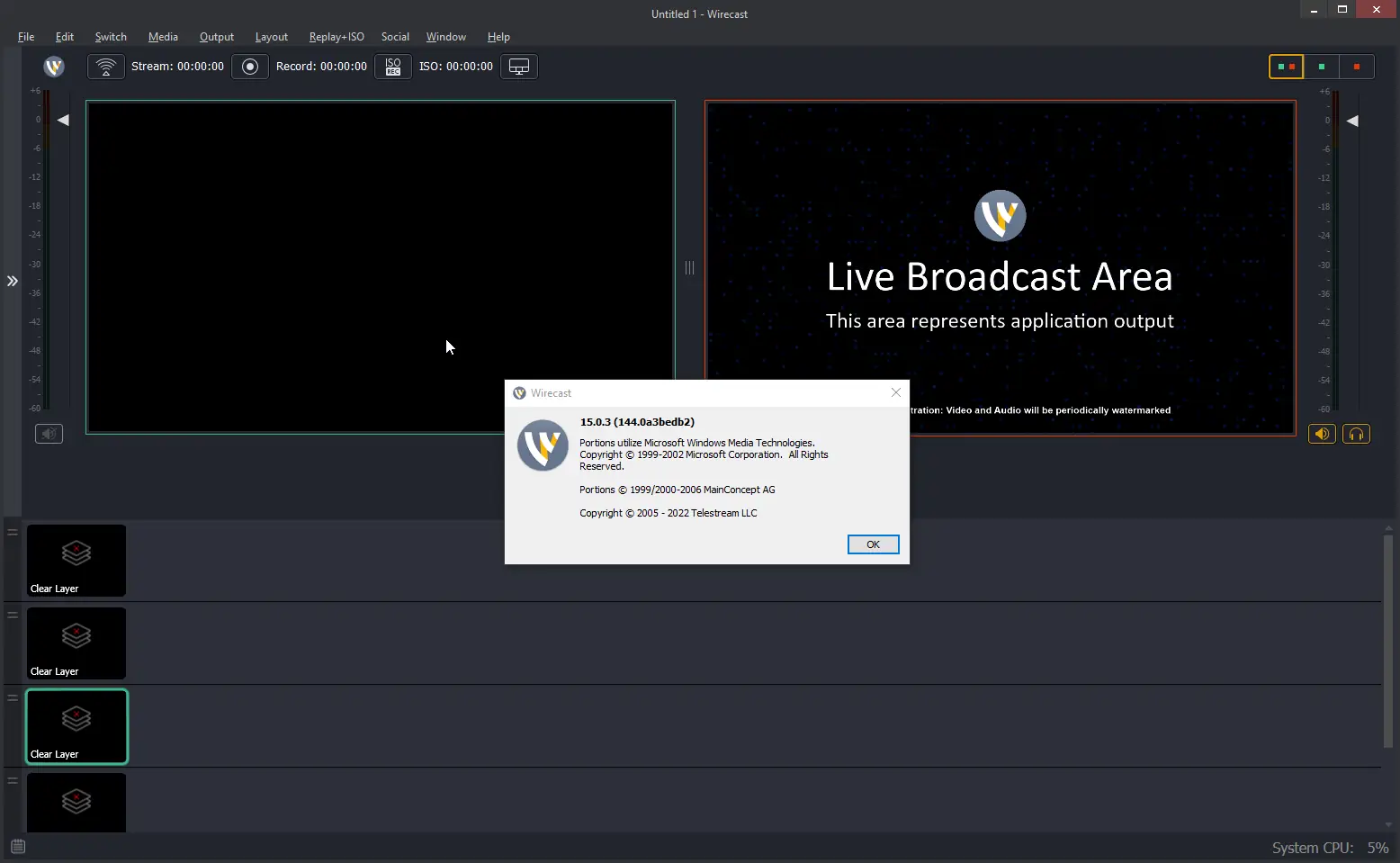Screen dimensions: 1400x863
Task: Open the Output menu
Action: tap(217, 37)
